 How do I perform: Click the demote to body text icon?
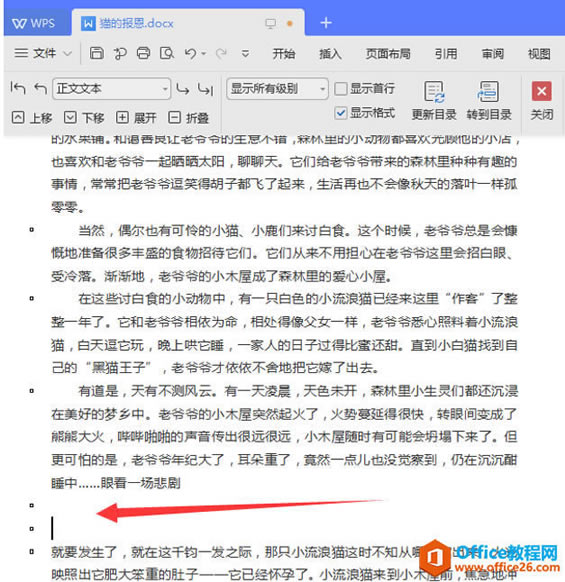205,89
